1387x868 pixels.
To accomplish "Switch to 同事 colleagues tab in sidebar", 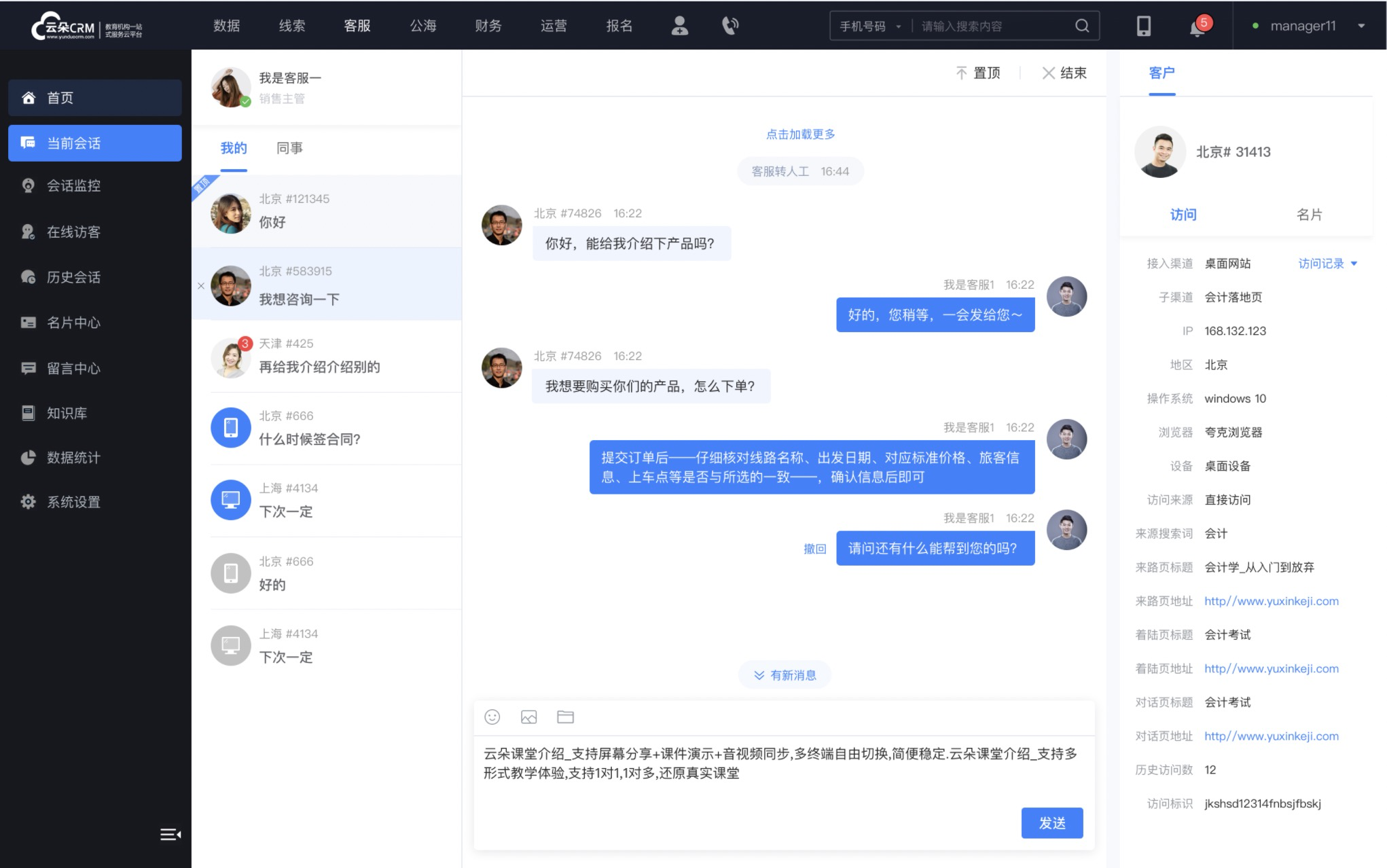I will pyautogui.click(x=288, y=148).
